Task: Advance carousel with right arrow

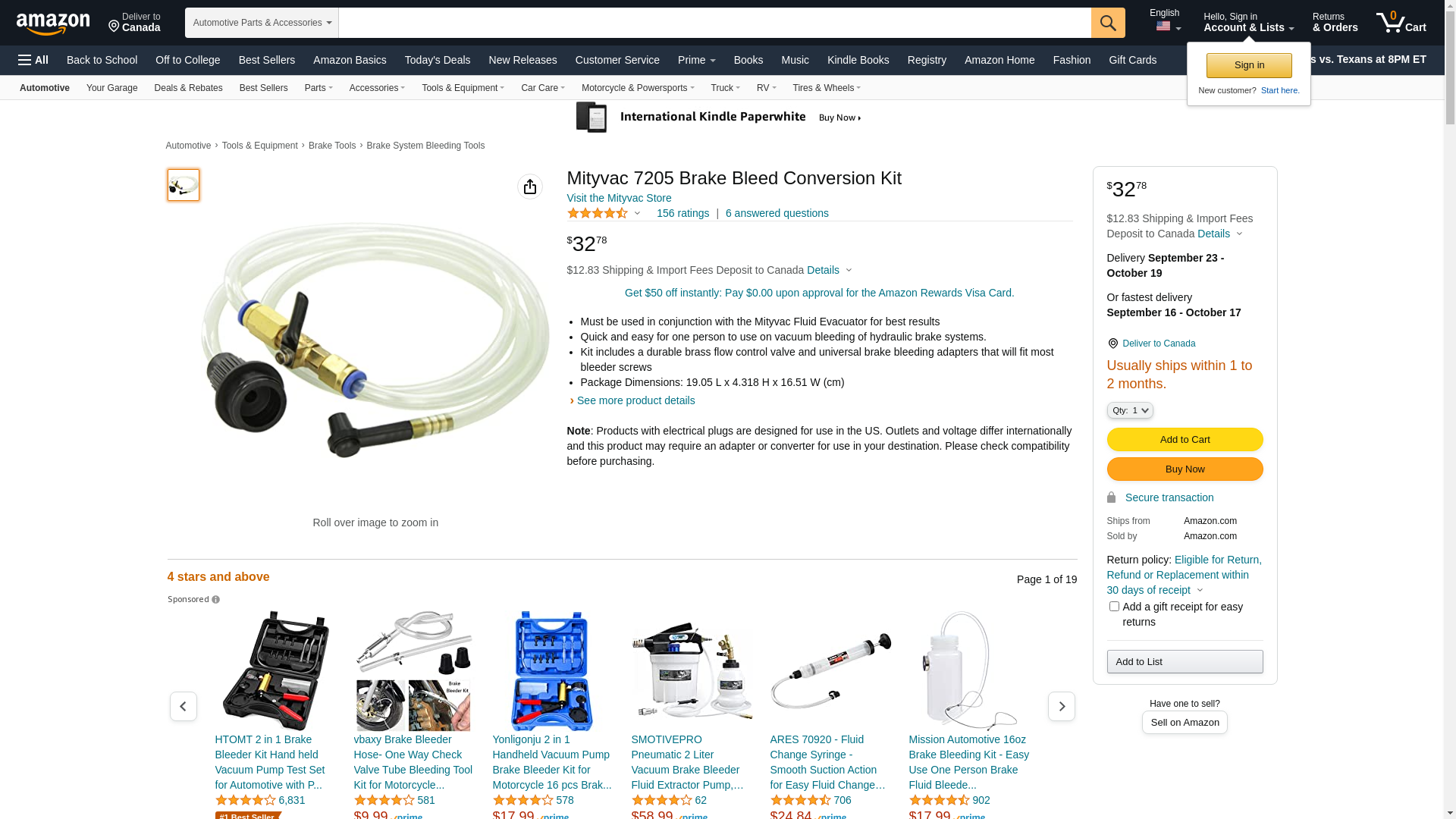Action: 1061,707
